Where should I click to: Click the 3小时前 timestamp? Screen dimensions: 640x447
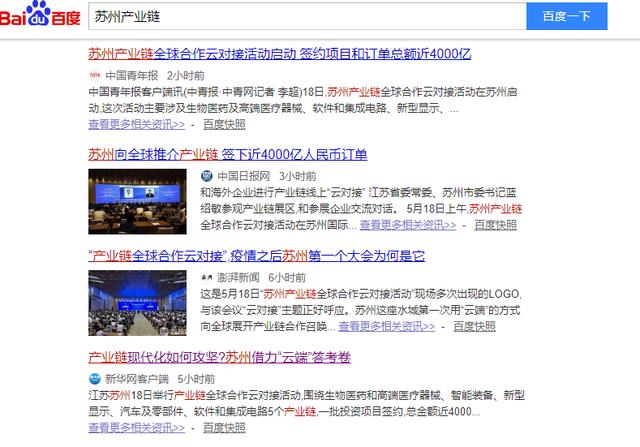click(x=298, y=176)
